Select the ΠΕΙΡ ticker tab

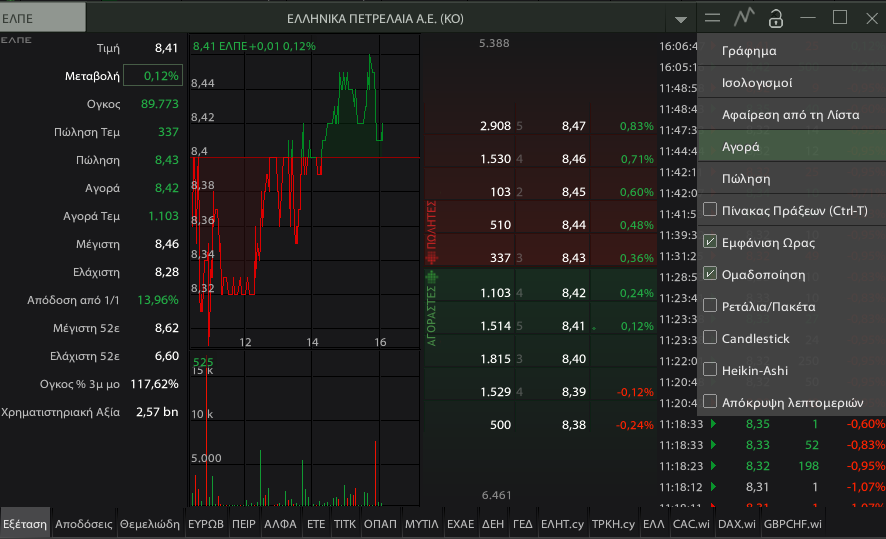point(244,524)
